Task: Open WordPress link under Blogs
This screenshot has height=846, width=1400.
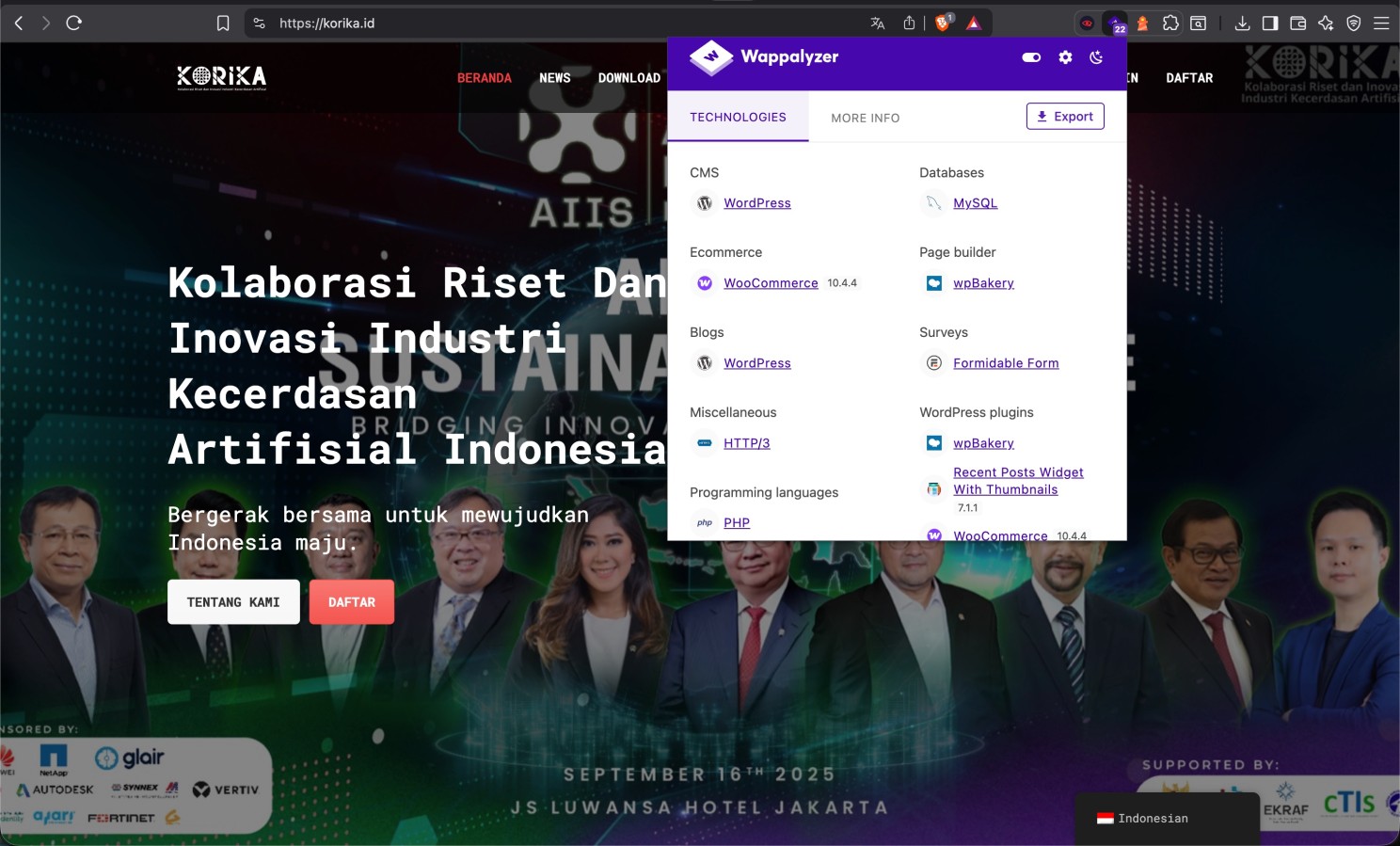Action: (757, 363)
